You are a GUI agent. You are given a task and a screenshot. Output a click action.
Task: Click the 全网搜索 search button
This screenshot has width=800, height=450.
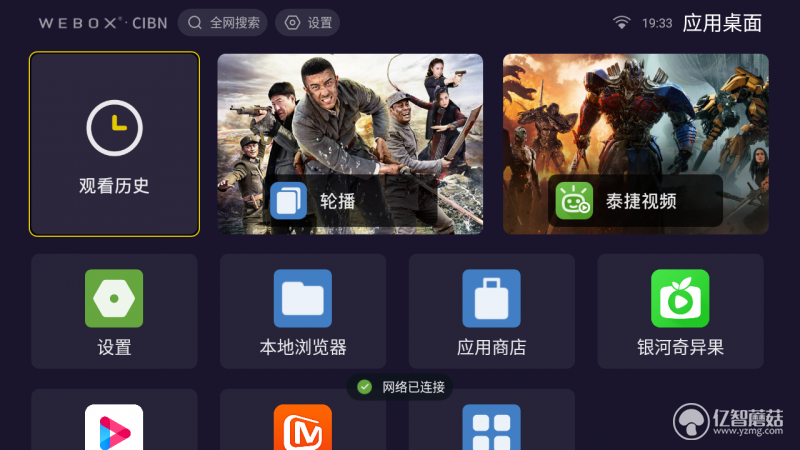point(222,22)
